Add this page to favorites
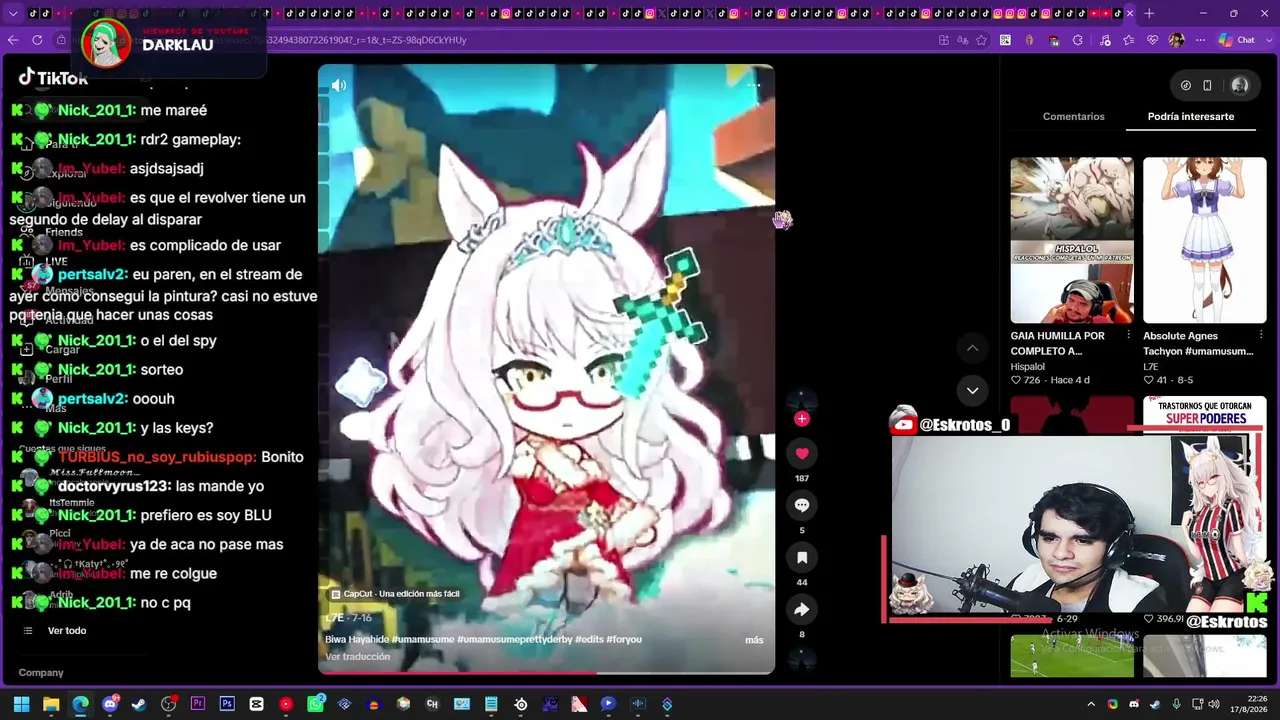Viewport: 1280px width, 720px height. tap(981, 40)
